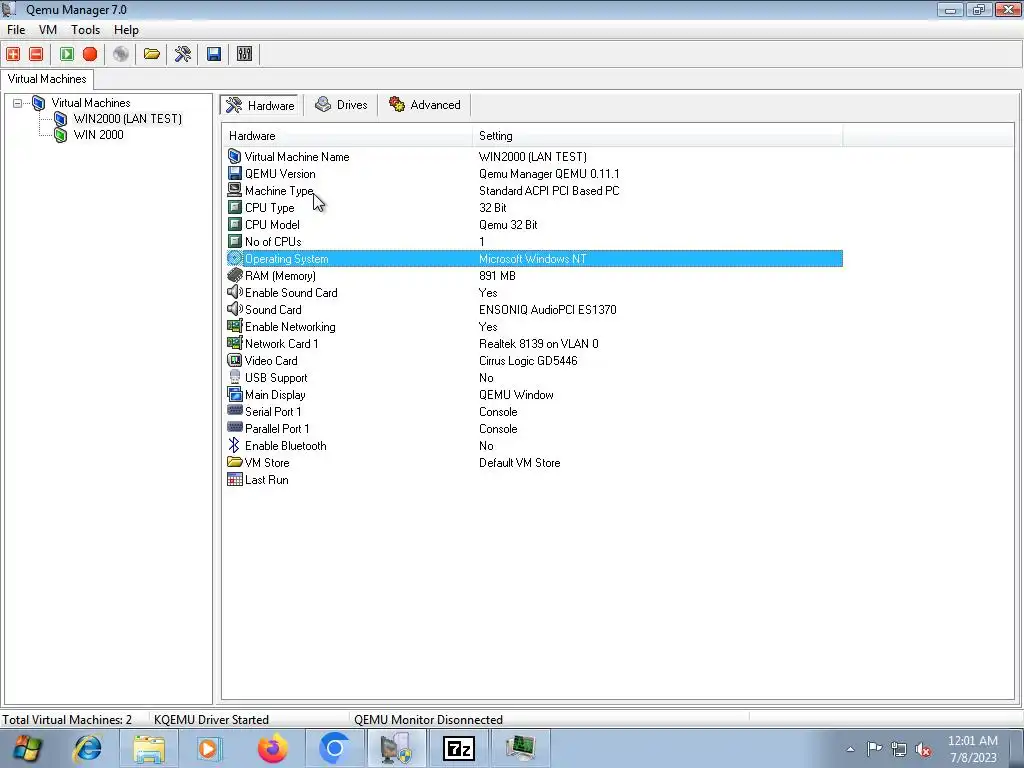Click the Default VM Store value

click(x=519, y=462)
